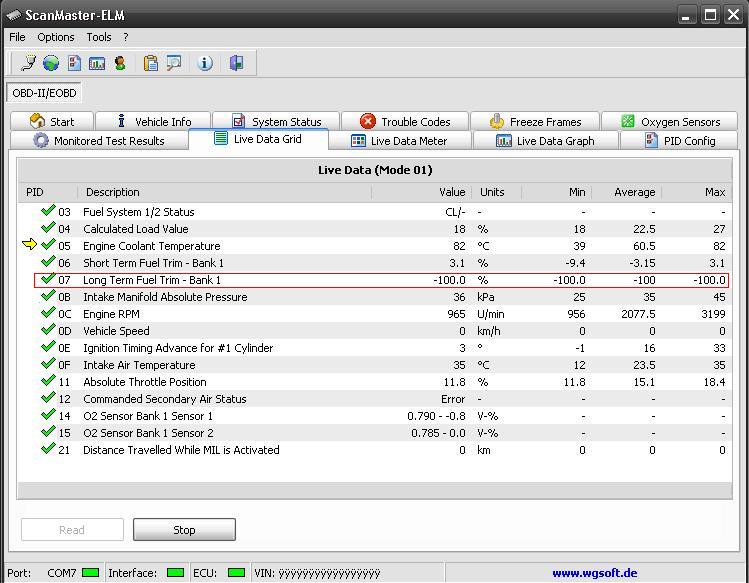
Task: Open the www.wgsoft.de link
Action: point(595,572)
